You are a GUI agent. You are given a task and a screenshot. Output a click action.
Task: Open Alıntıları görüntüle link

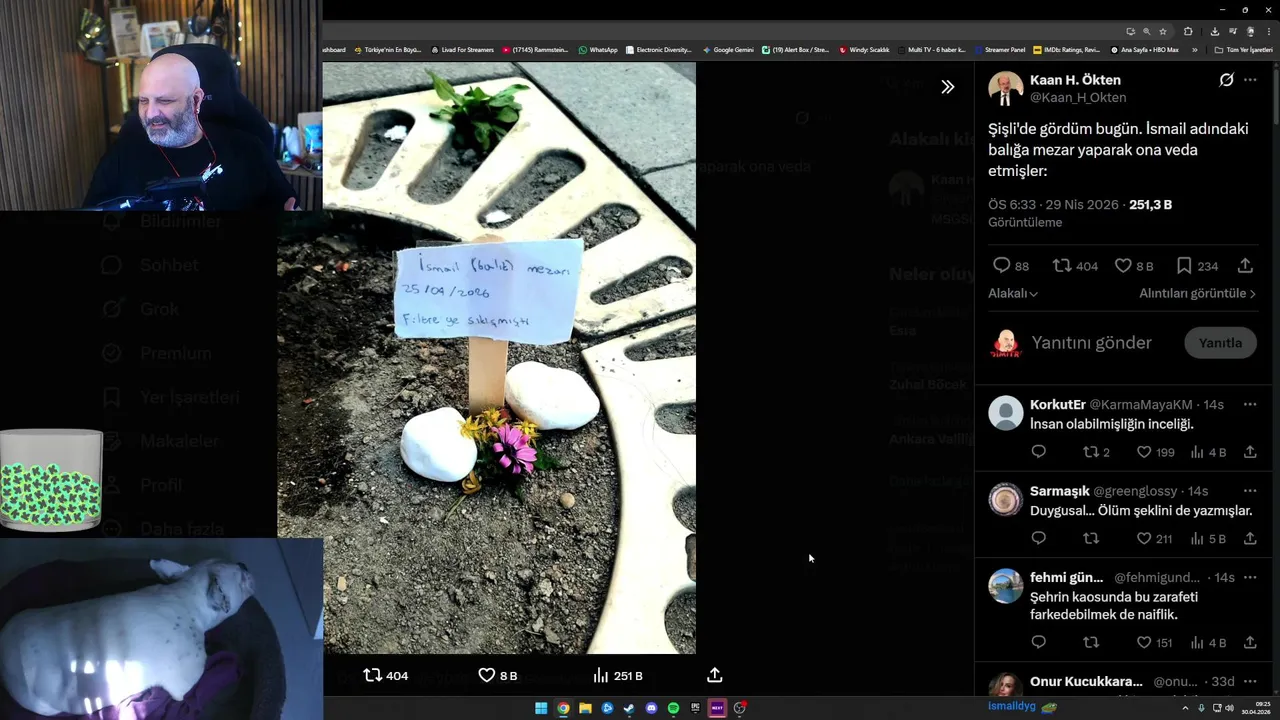[1197, 293]
